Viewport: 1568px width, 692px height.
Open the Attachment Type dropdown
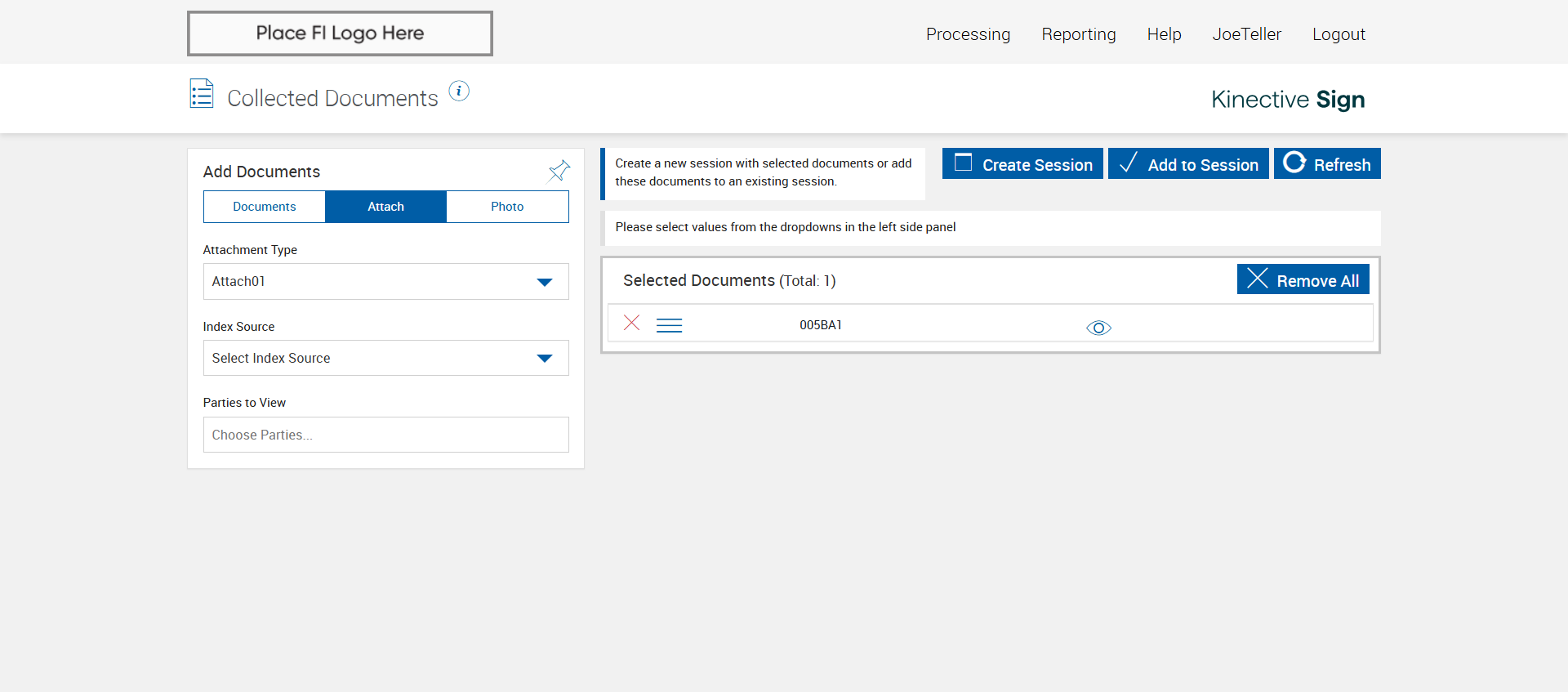pos(385,281)
